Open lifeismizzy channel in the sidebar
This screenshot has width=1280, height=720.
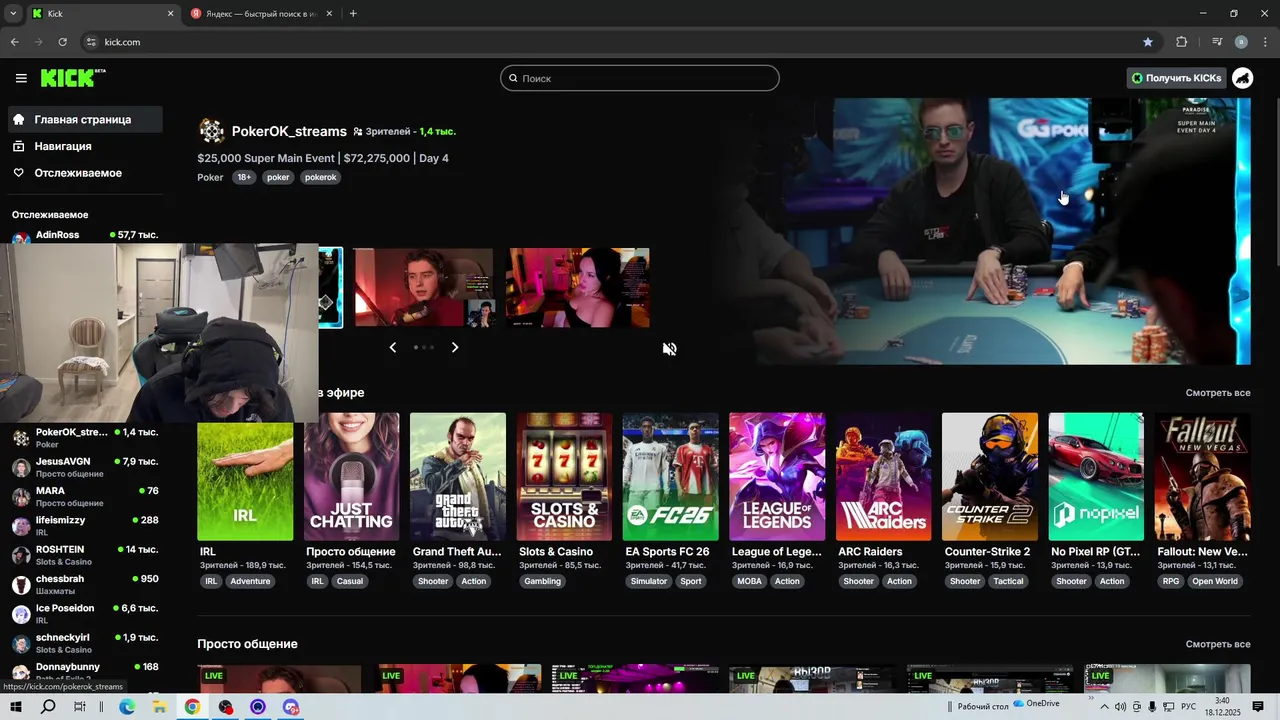point(84,526)
